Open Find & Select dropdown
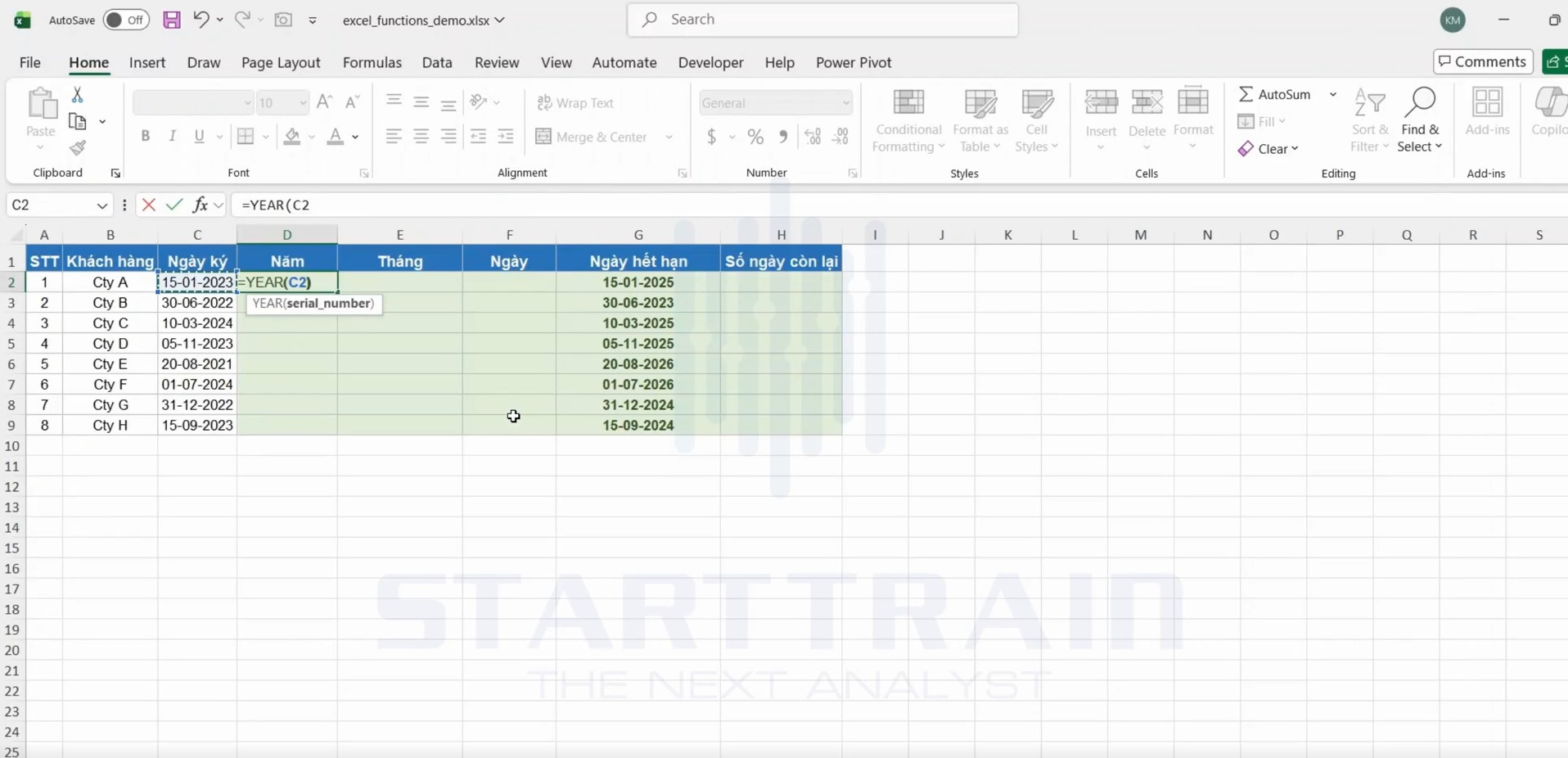This screenshot has width=1568, height=758. coord(1420,120)
